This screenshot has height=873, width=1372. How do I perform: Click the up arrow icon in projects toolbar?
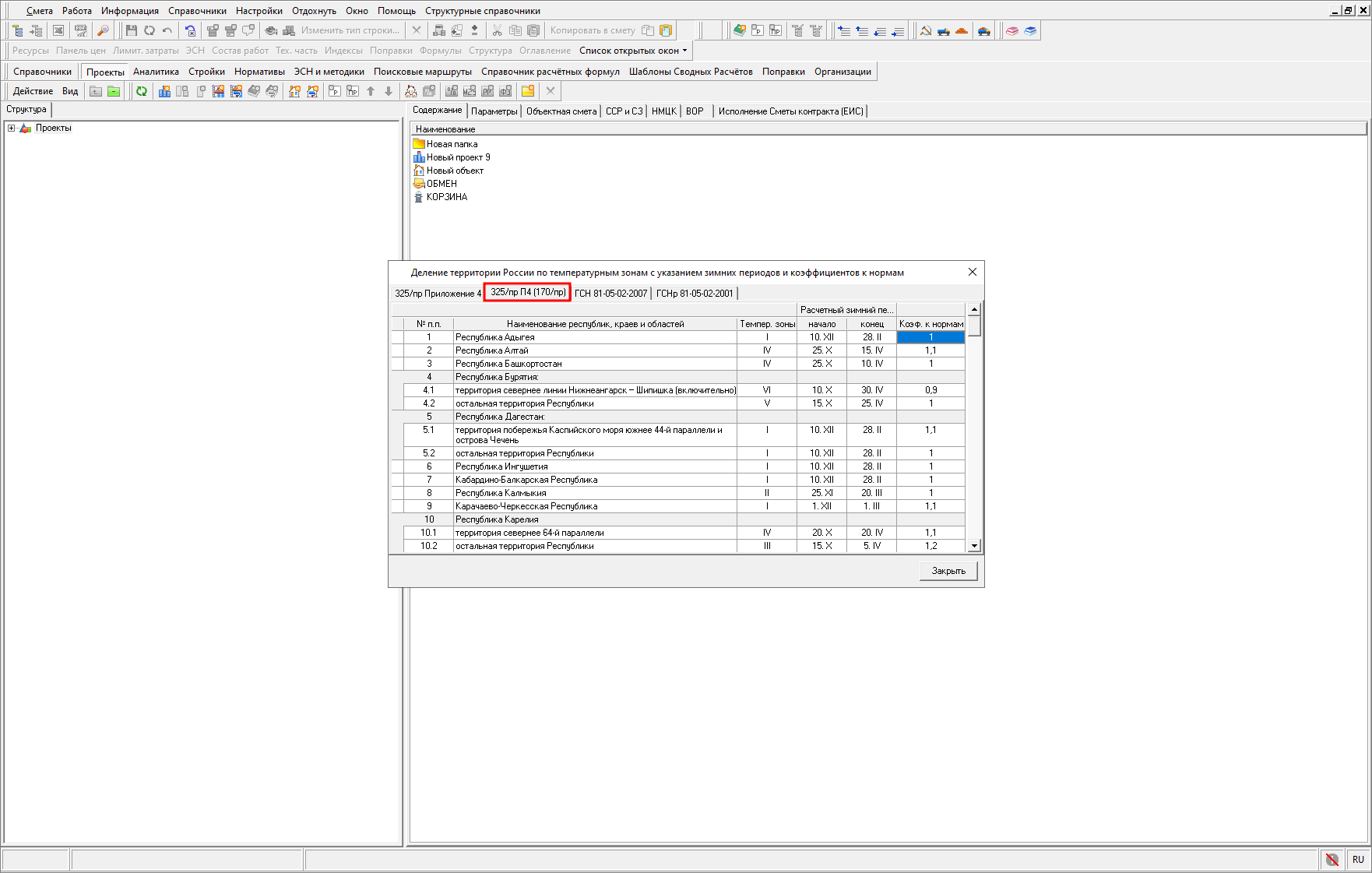coord(371,91)
